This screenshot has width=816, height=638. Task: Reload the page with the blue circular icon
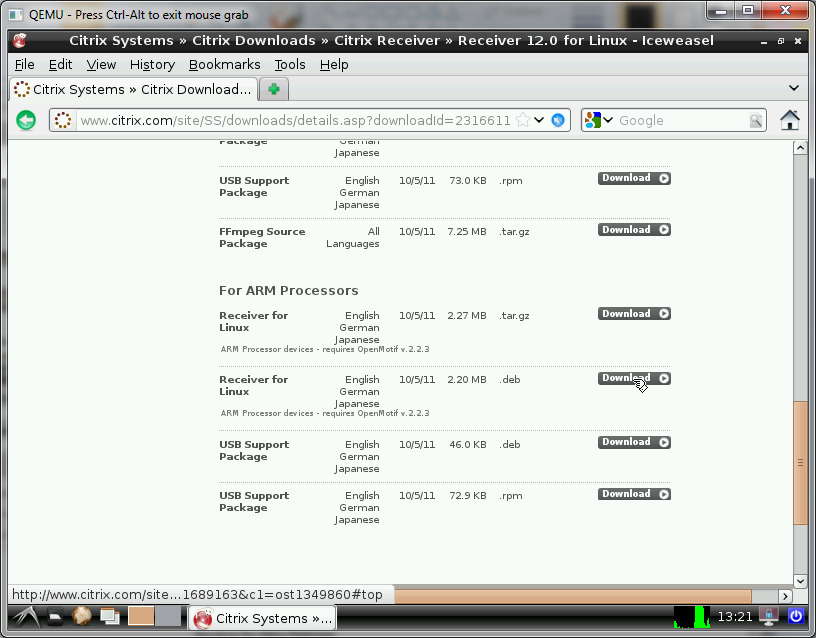558,120
